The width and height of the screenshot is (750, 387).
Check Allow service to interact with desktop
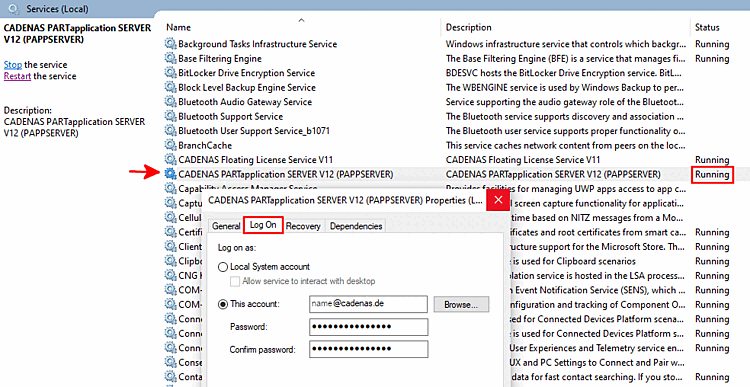pos(235,281)
